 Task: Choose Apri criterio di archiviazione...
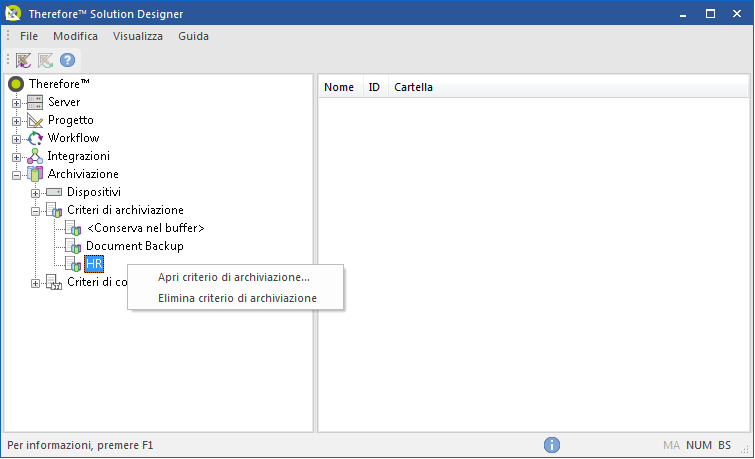click(x=235, y=277)
